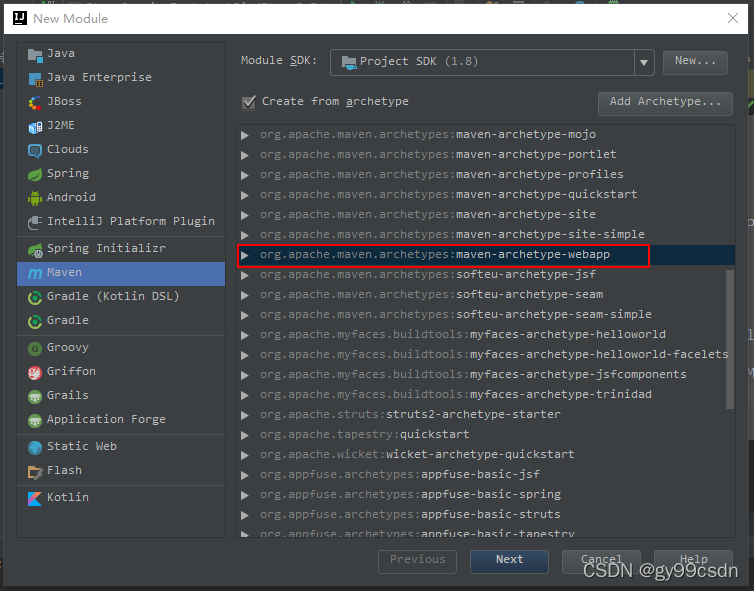Screen dimensions: 754x591
Task: Select Gradle (Kotlin DSL) icon
Action: coord(35,298)
